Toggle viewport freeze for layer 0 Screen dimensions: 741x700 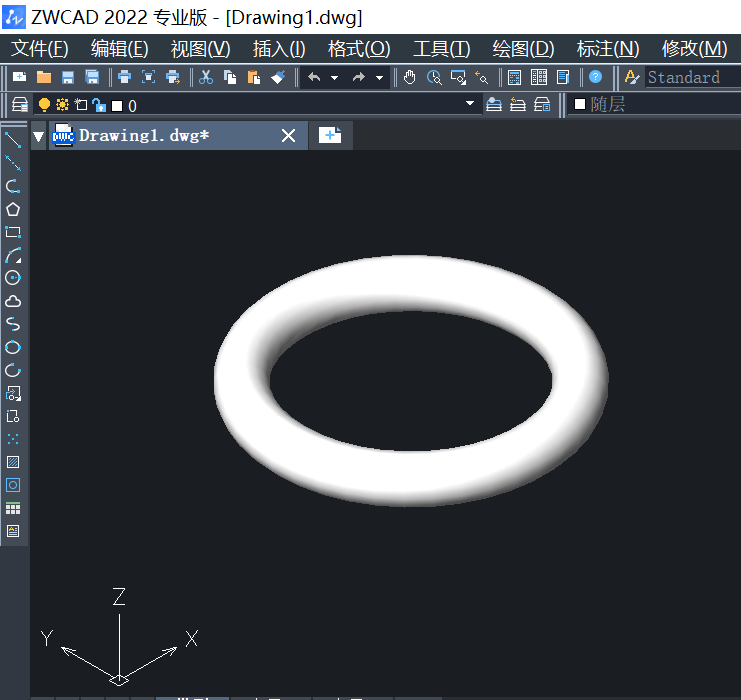pyautogui.click(x=81, y=104)
